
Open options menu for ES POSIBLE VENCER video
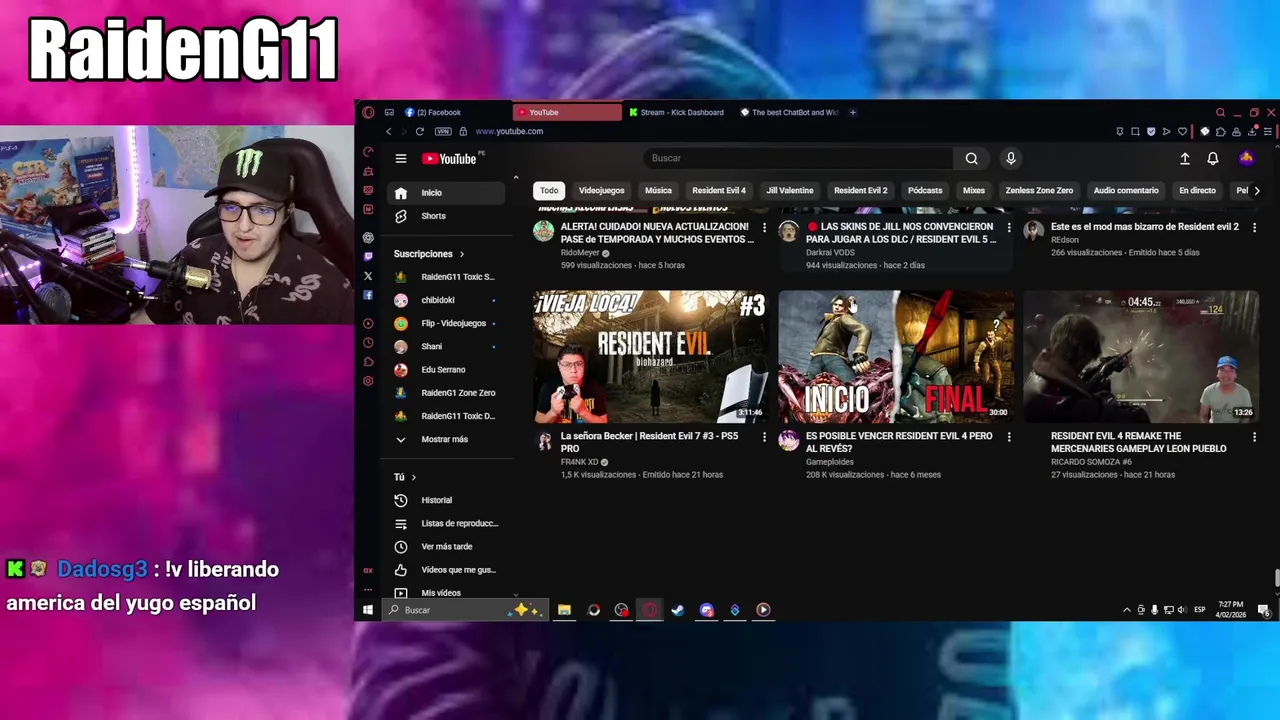[1009, 437]
